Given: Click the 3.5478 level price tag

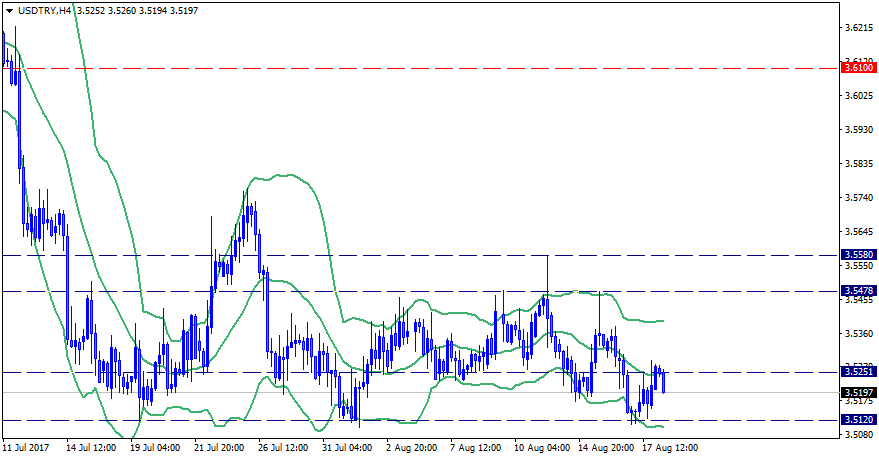Looking at the screenshot, I should coord(859,291).
